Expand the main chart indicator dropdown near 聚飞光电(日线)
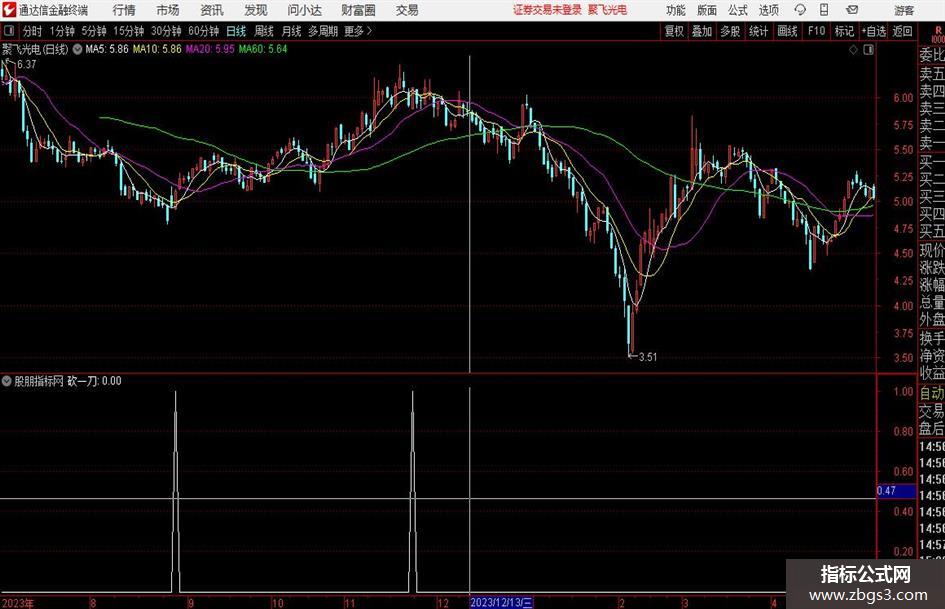Screen dimensions: 945x609 (x=77, y=49)
